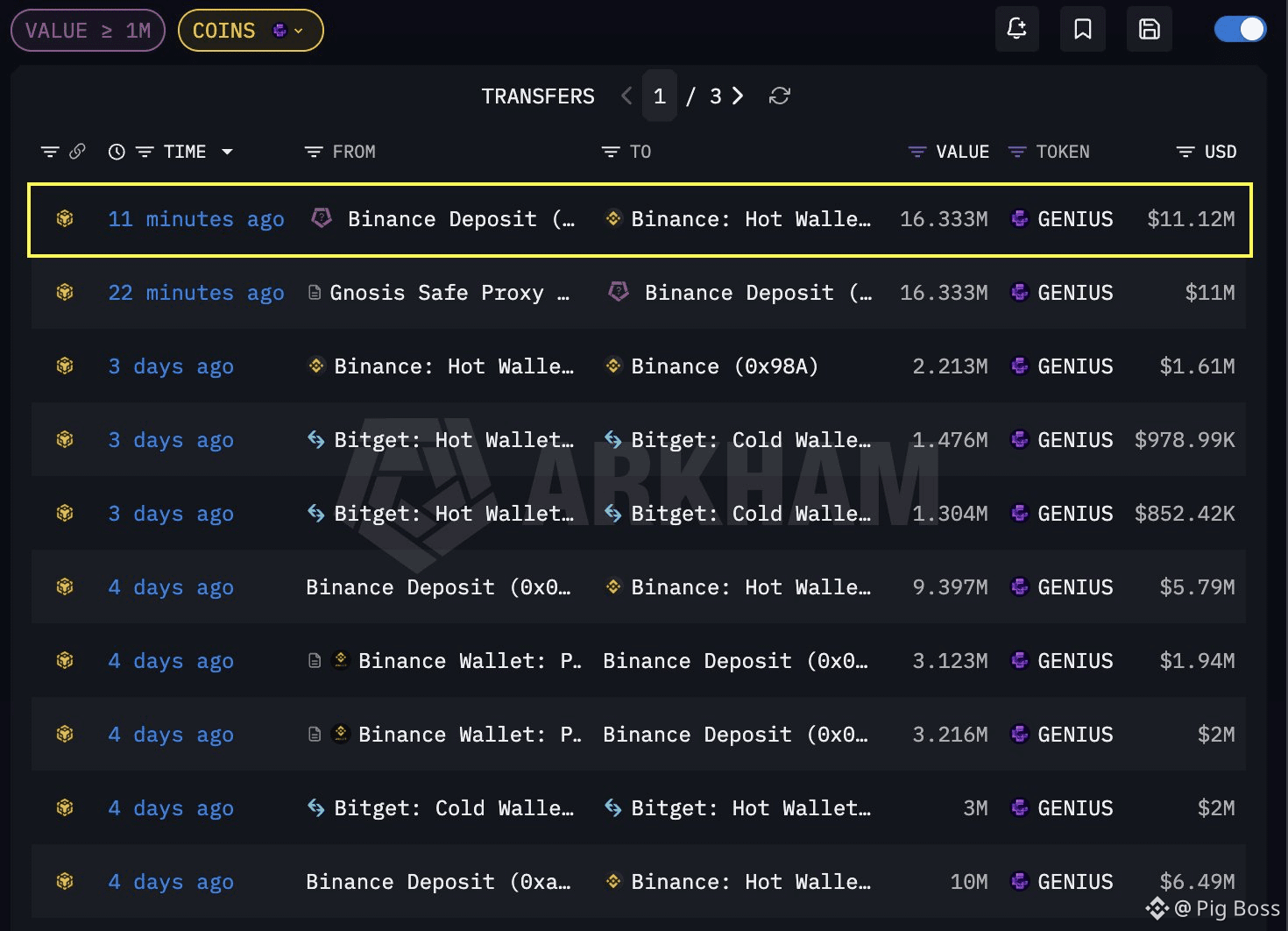
Task: Open Binance: Hot Wallet recipient in the $6.49M row
Action: click(751, 882)
